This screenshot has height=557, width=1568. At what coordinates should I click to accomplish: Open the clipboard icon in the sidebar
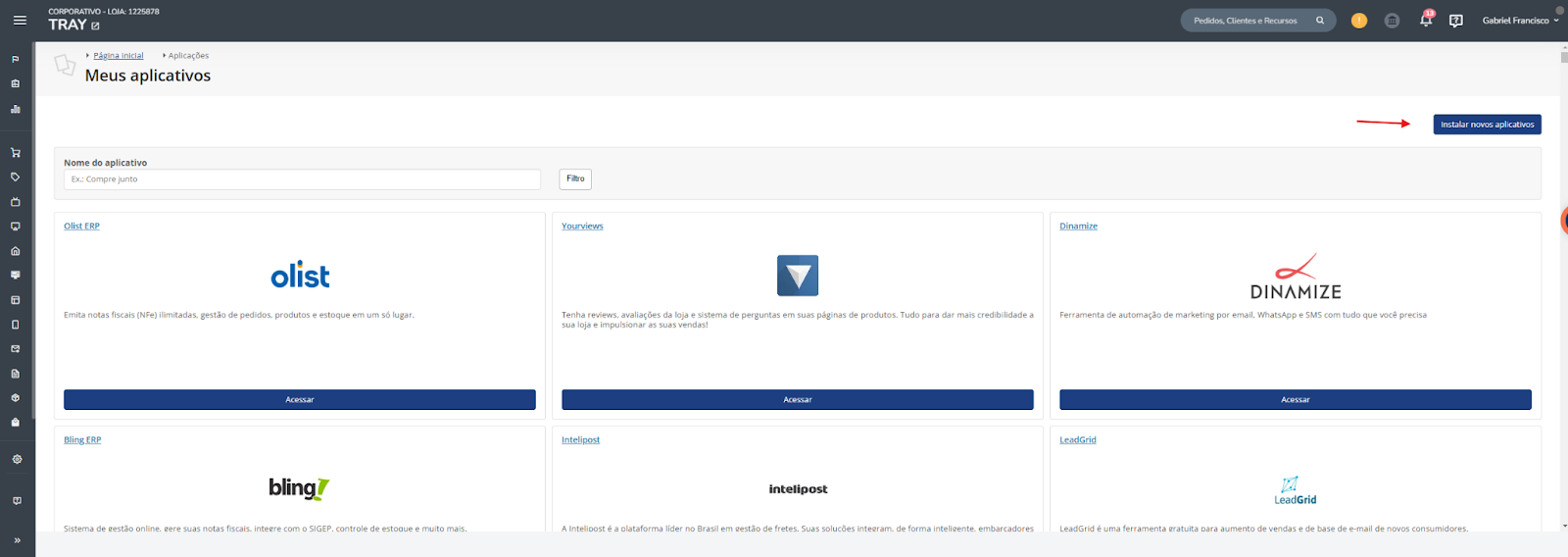pos(15,83)
